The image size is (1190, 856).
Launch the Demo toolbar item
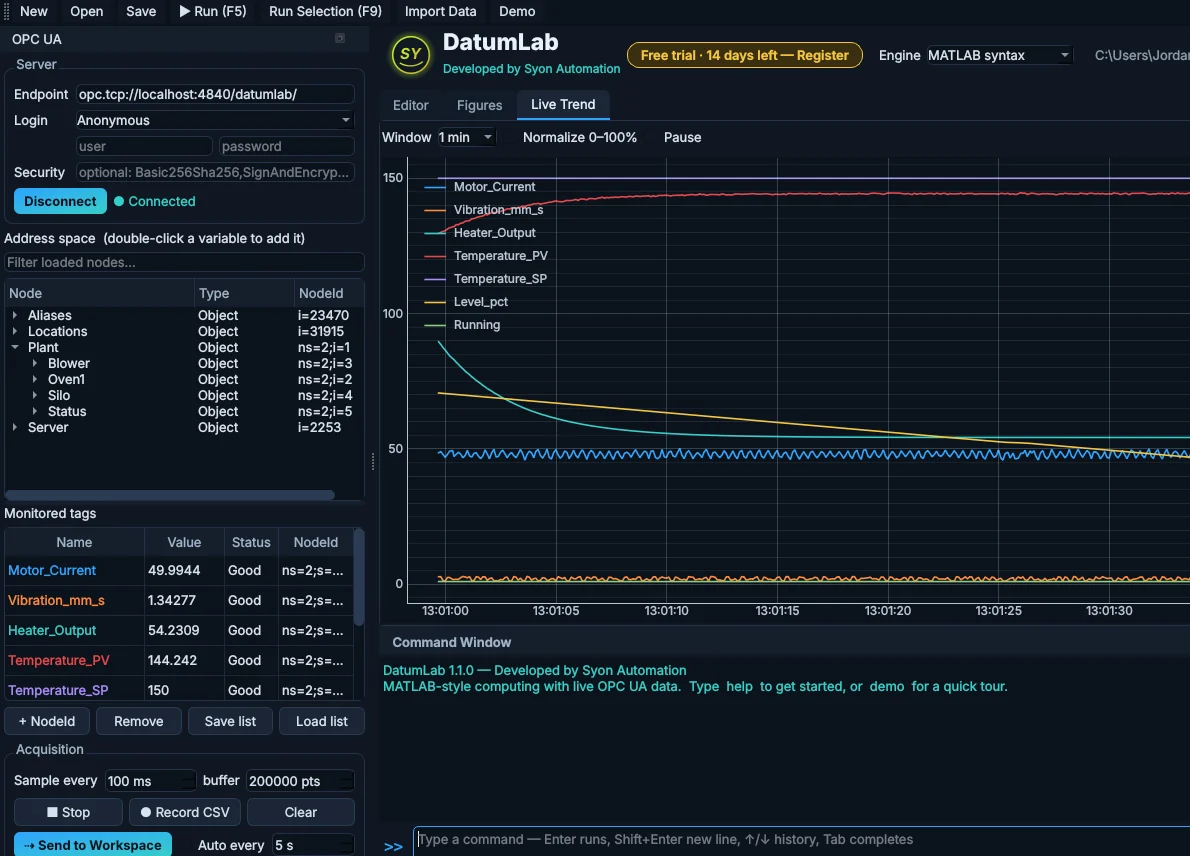[x=517, y=11]
